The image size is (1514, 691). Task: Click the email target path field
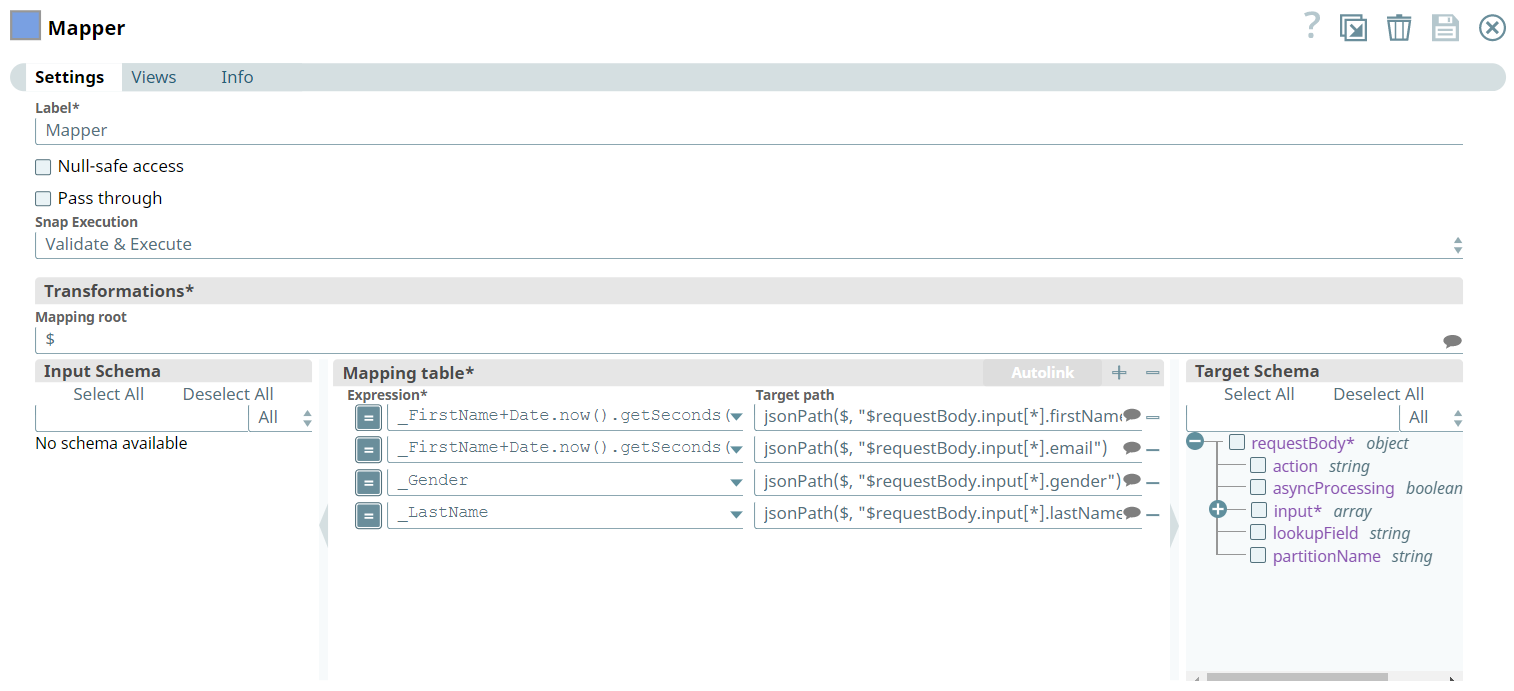click(x=947, y=448)
